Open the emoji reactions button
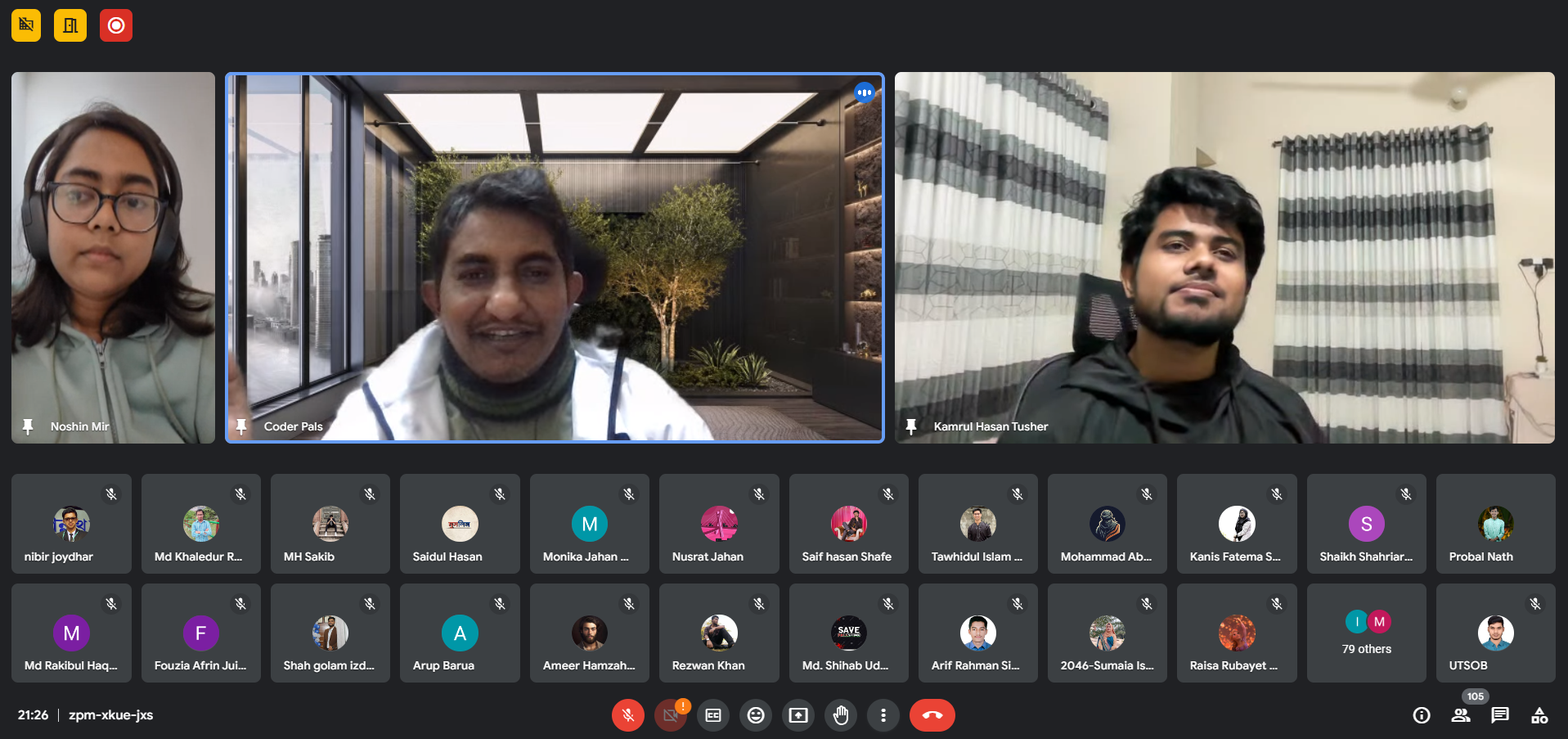 (756, 715)
